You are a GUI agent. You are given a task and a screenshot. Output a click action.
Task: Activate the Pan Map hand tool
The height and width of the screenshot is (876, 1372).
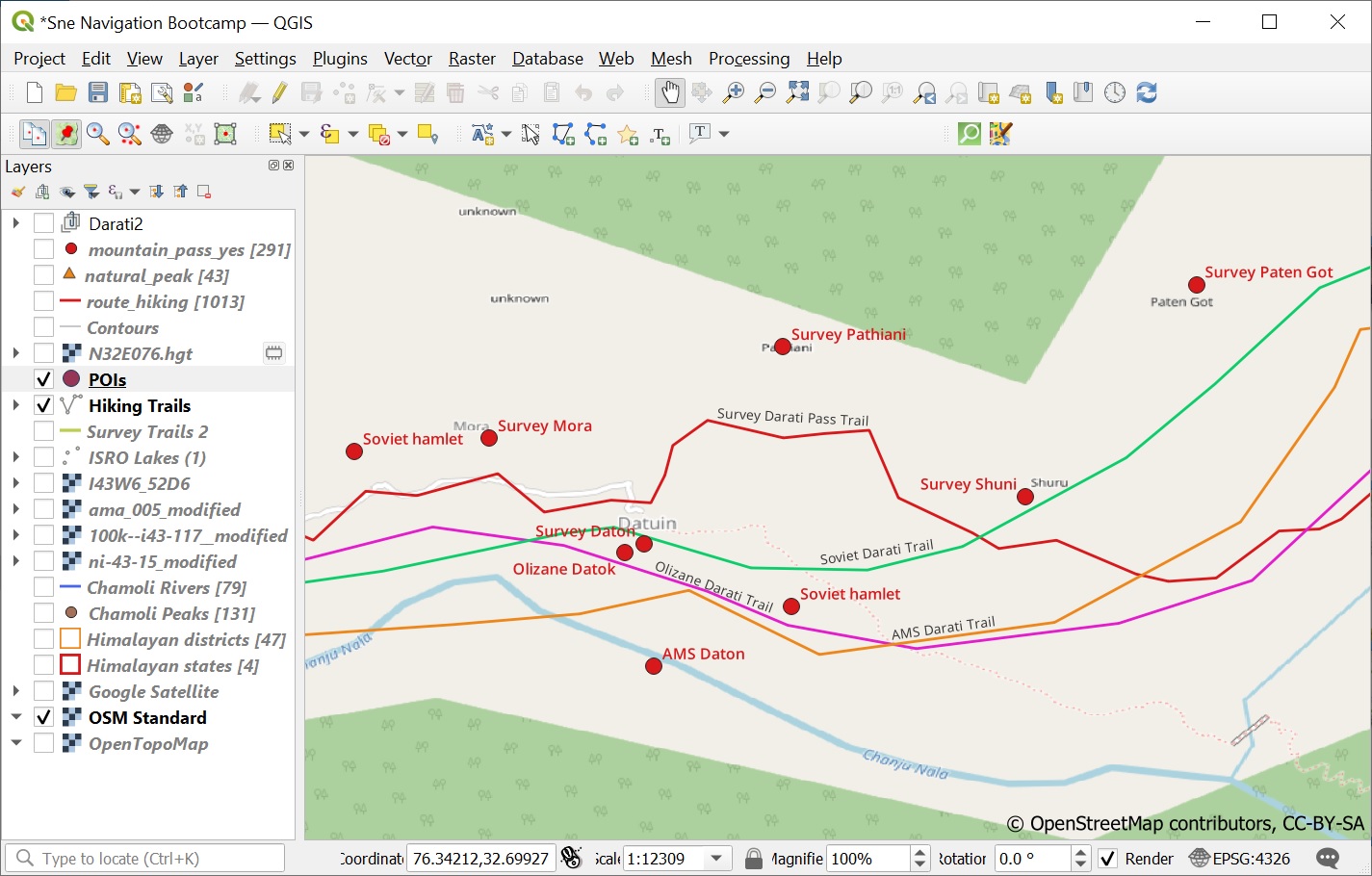(x=669, y=92)
